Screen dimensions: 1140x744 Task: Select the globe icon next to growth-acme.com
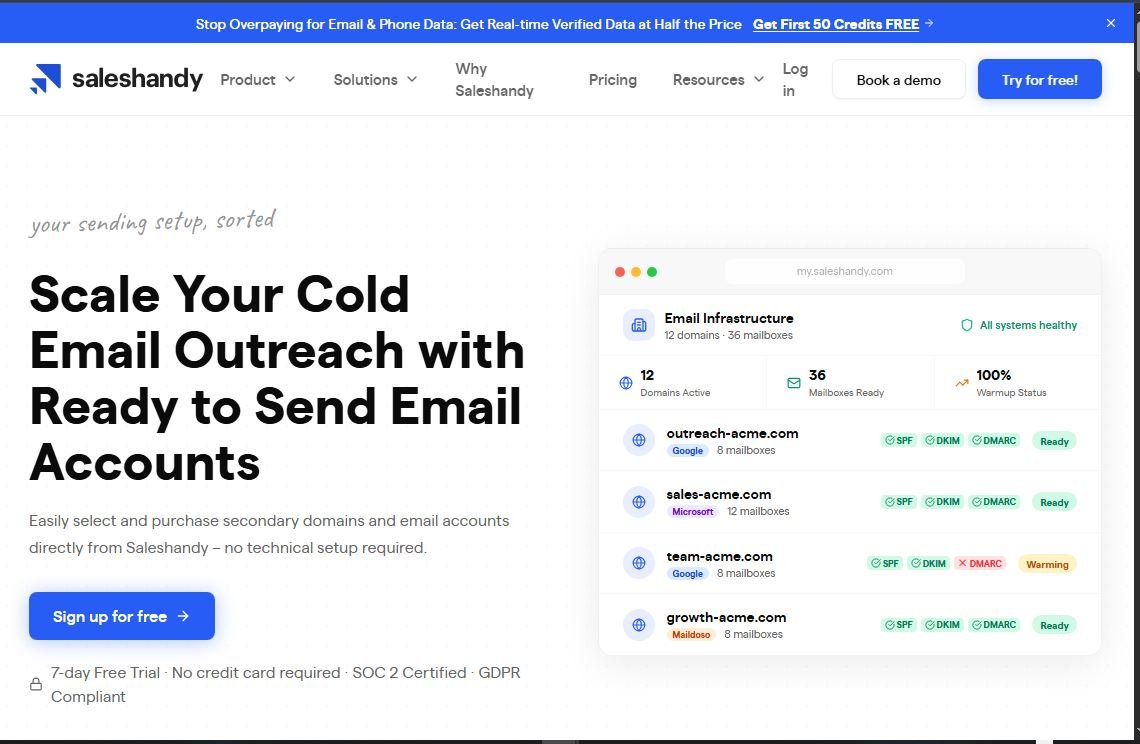pos(638,624)
